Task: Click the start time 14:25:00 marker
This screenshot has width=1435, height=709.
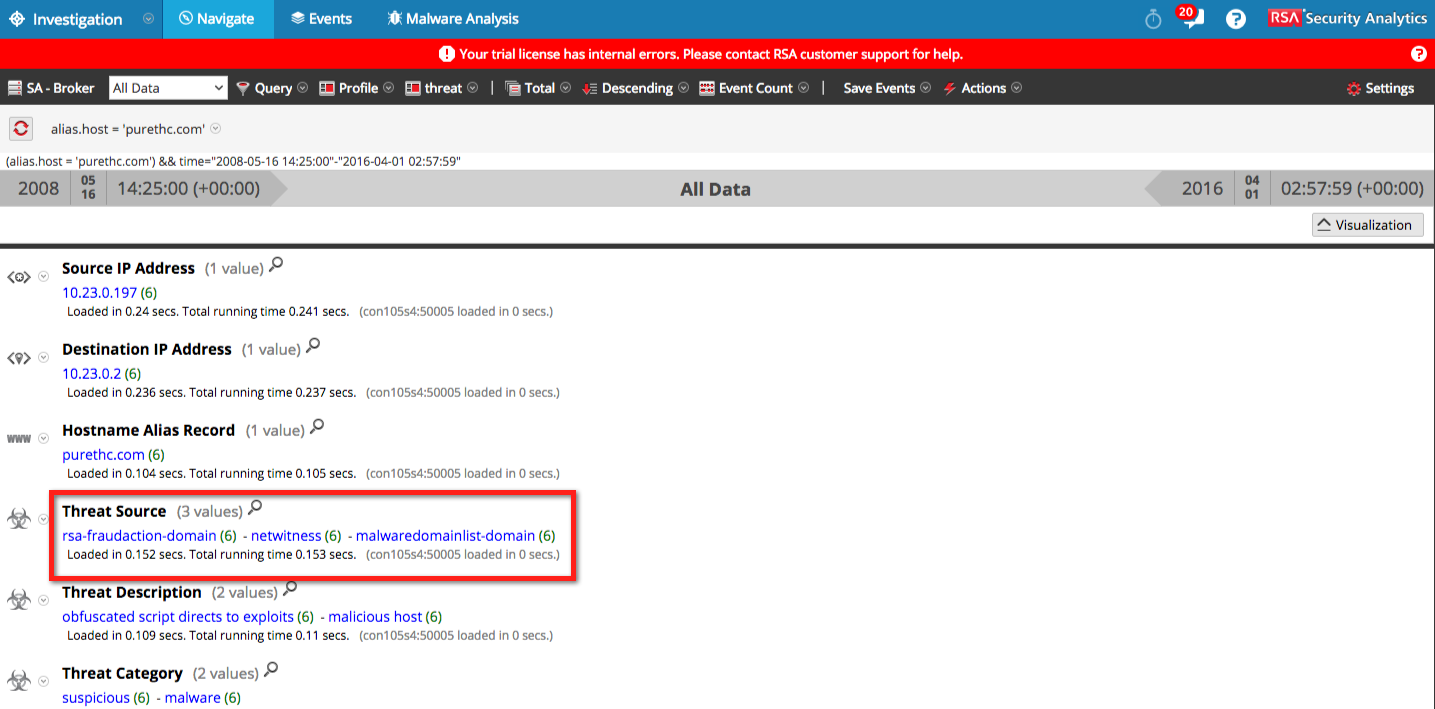Action: [x=188, y=188]
